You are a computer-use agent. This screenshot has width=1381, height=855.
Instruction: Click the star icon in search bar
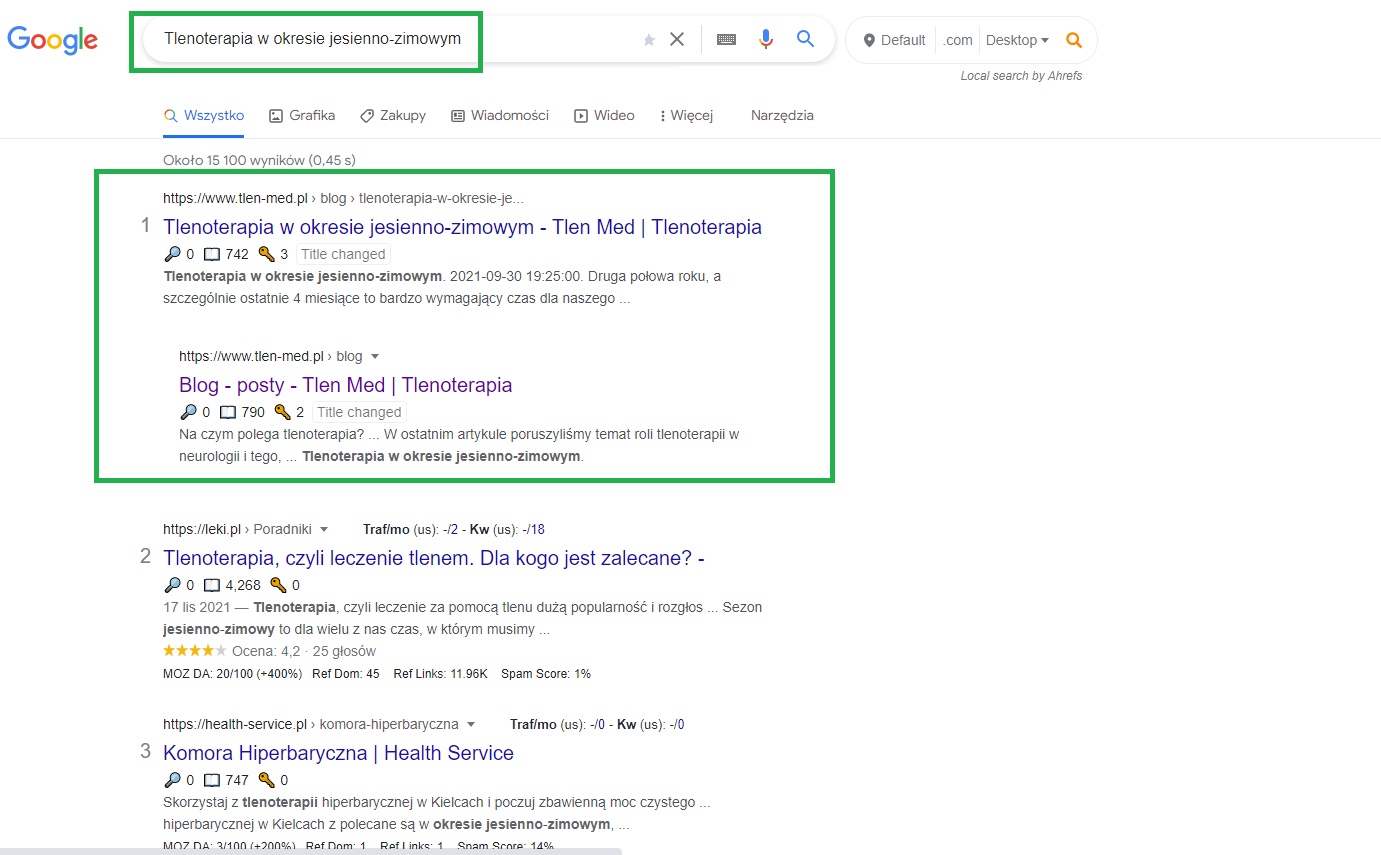click(x=649, y=40)
